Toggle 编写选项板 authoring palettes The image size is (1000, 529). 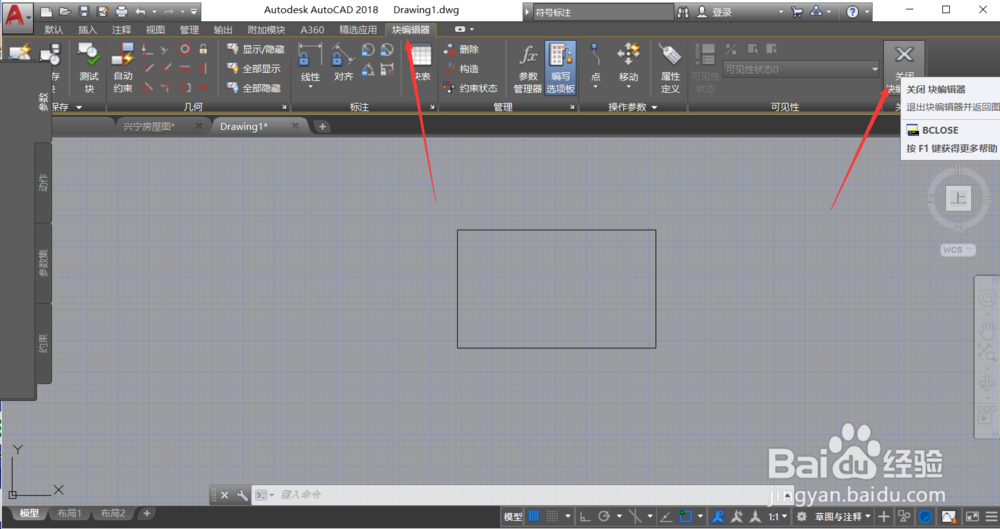coord(561,68)
